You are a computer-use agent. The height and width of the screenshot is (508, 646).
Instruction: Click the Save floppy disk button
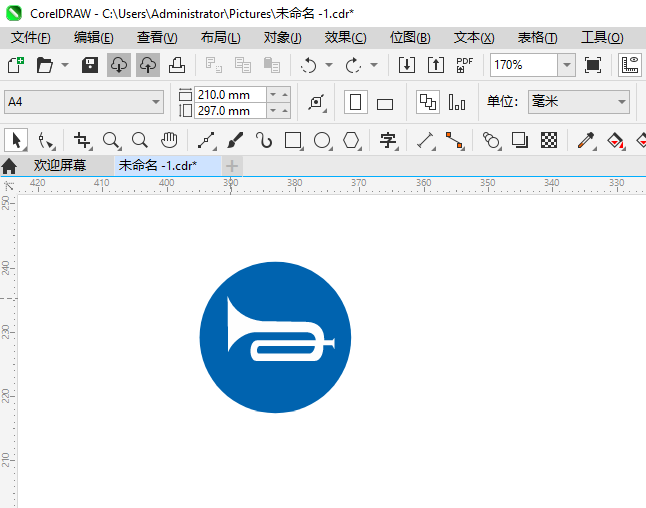click(x=89, y=65)
